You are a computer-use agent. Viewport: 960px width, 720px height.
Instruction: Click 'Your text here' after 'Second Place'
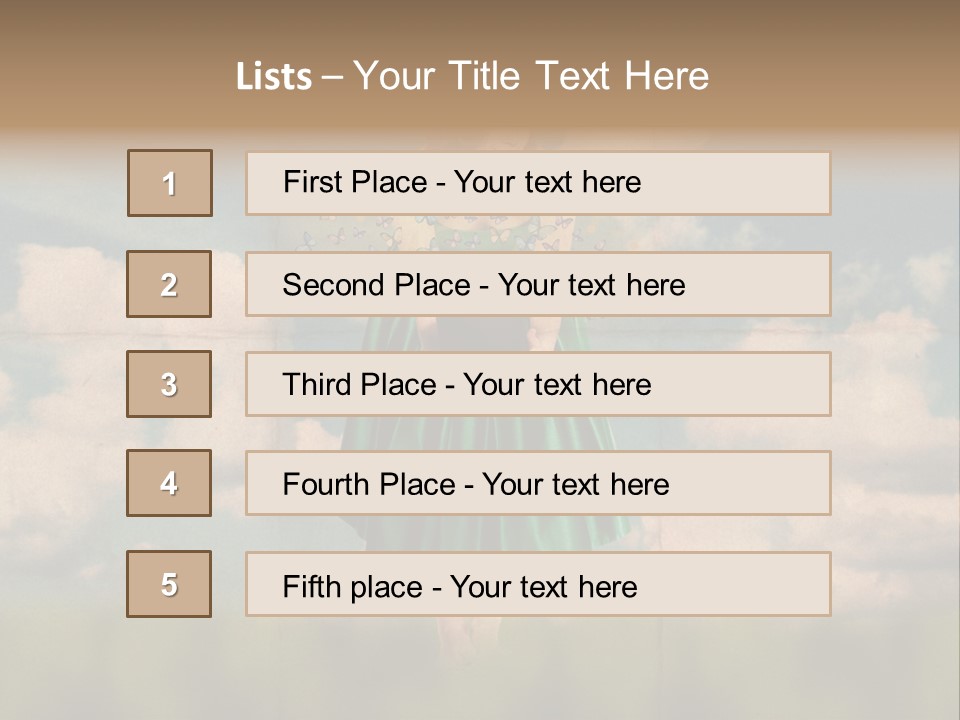tap(591, 285)
